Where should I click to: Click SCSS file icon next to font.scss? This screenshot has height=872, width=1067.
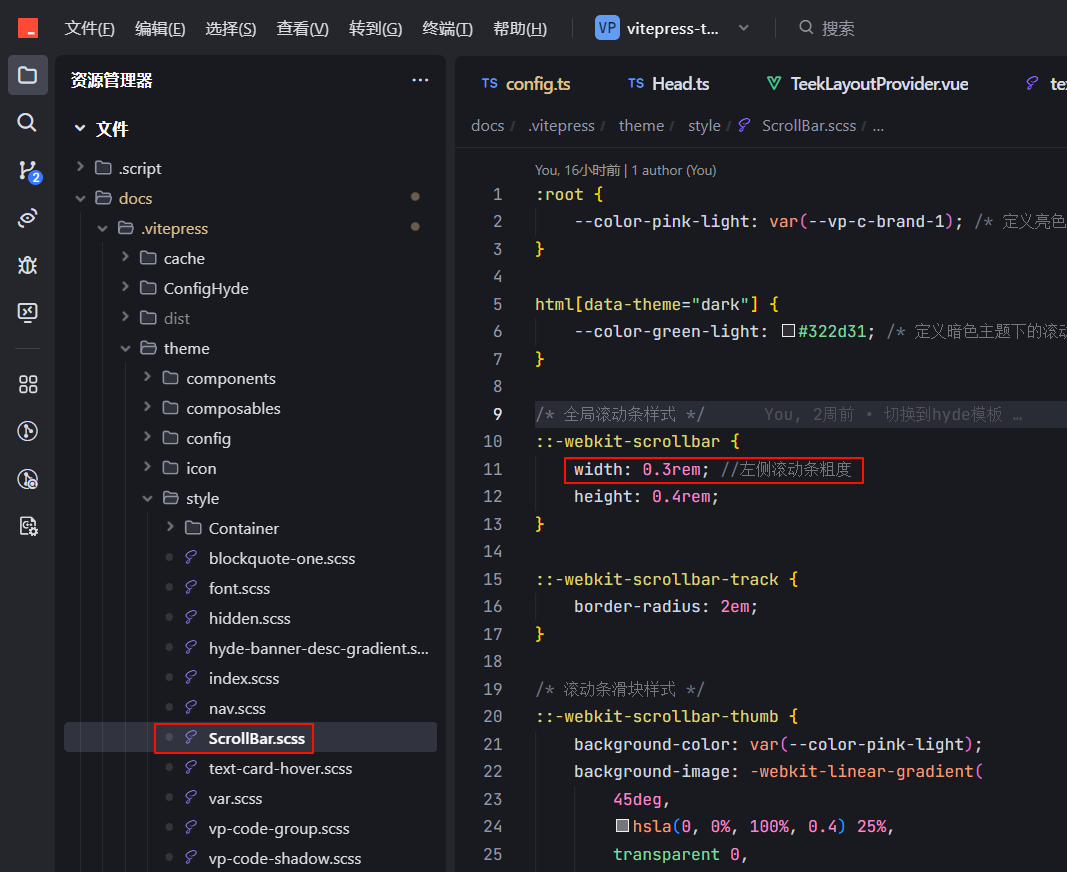191,587
